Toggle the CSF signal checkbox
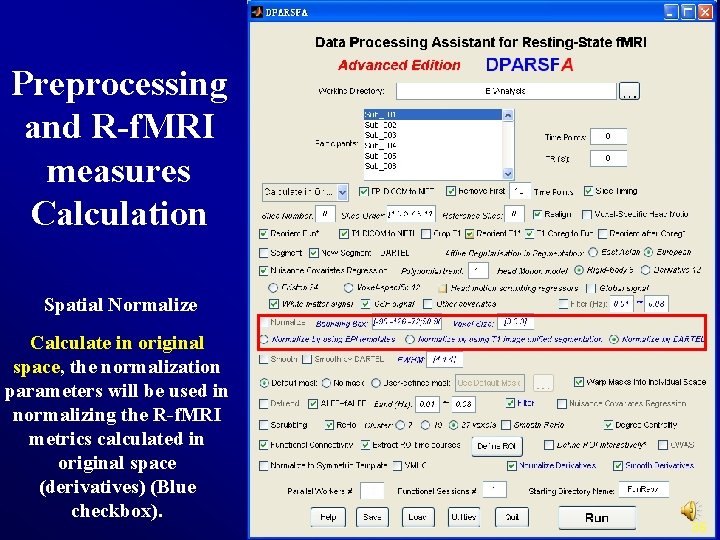720x540 pixels. pyautogui.click(x=366, y=304)
